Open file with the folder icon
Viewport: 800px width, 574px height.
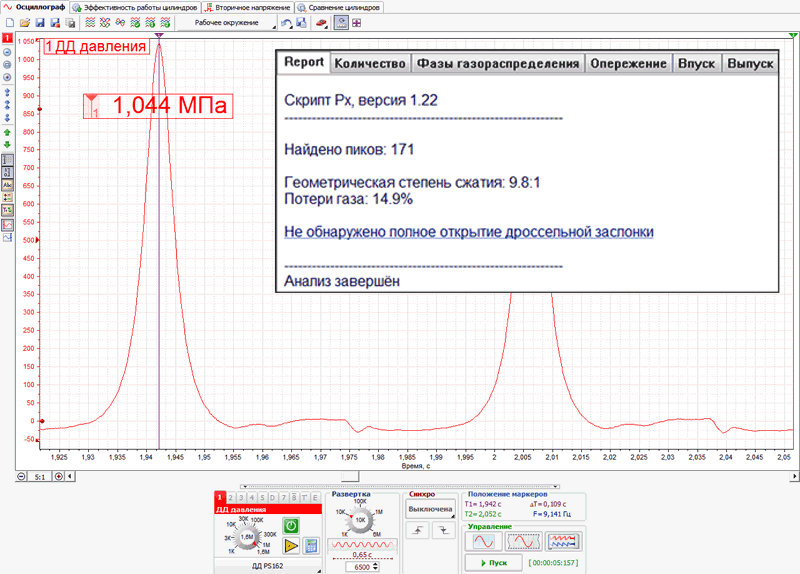tap(24, 23)
